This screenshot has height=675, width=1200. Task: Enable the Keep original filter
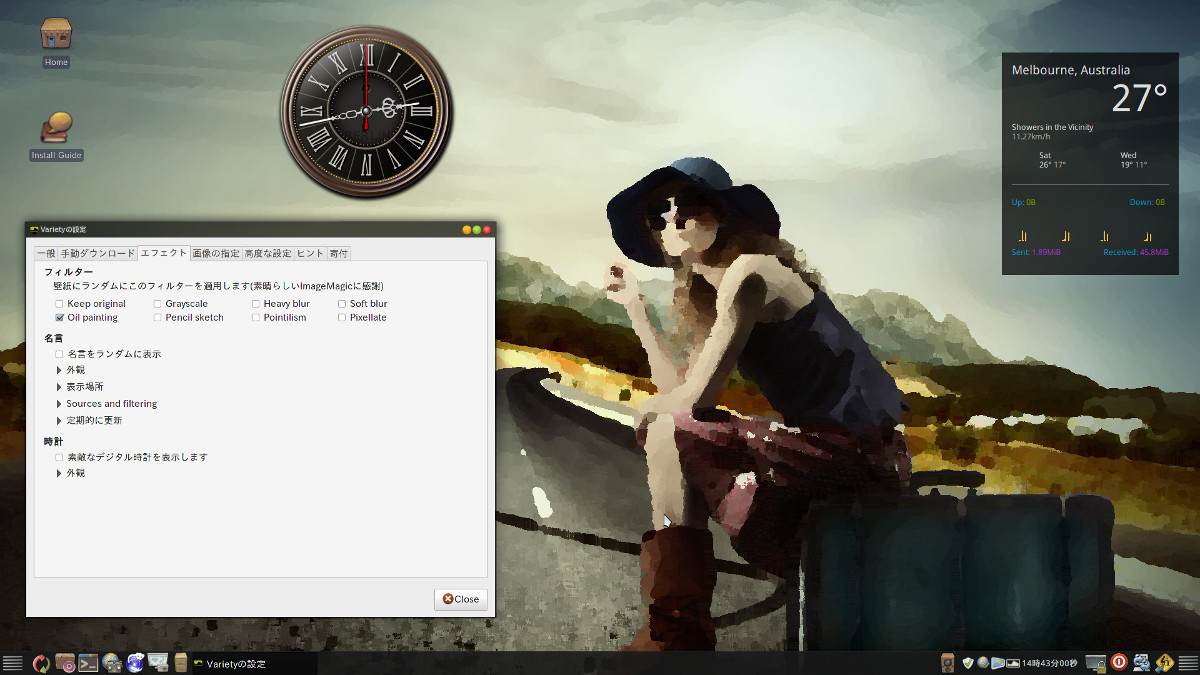(60, 304)
